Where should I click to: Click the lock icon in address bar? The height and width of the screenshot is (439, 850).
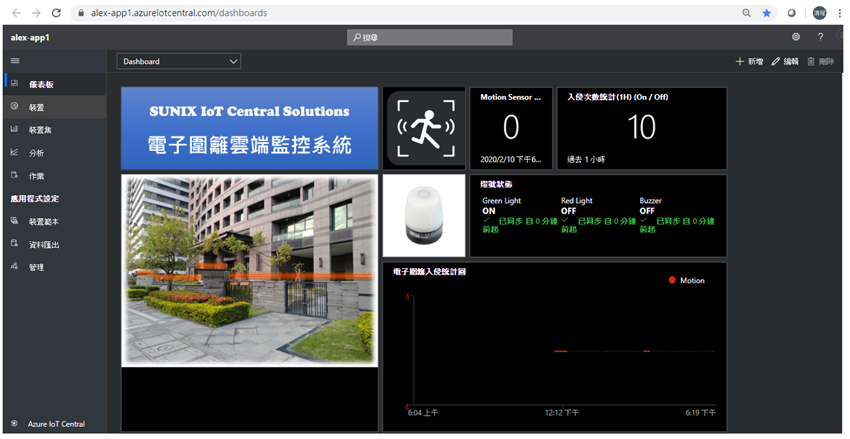coord(81,13)
